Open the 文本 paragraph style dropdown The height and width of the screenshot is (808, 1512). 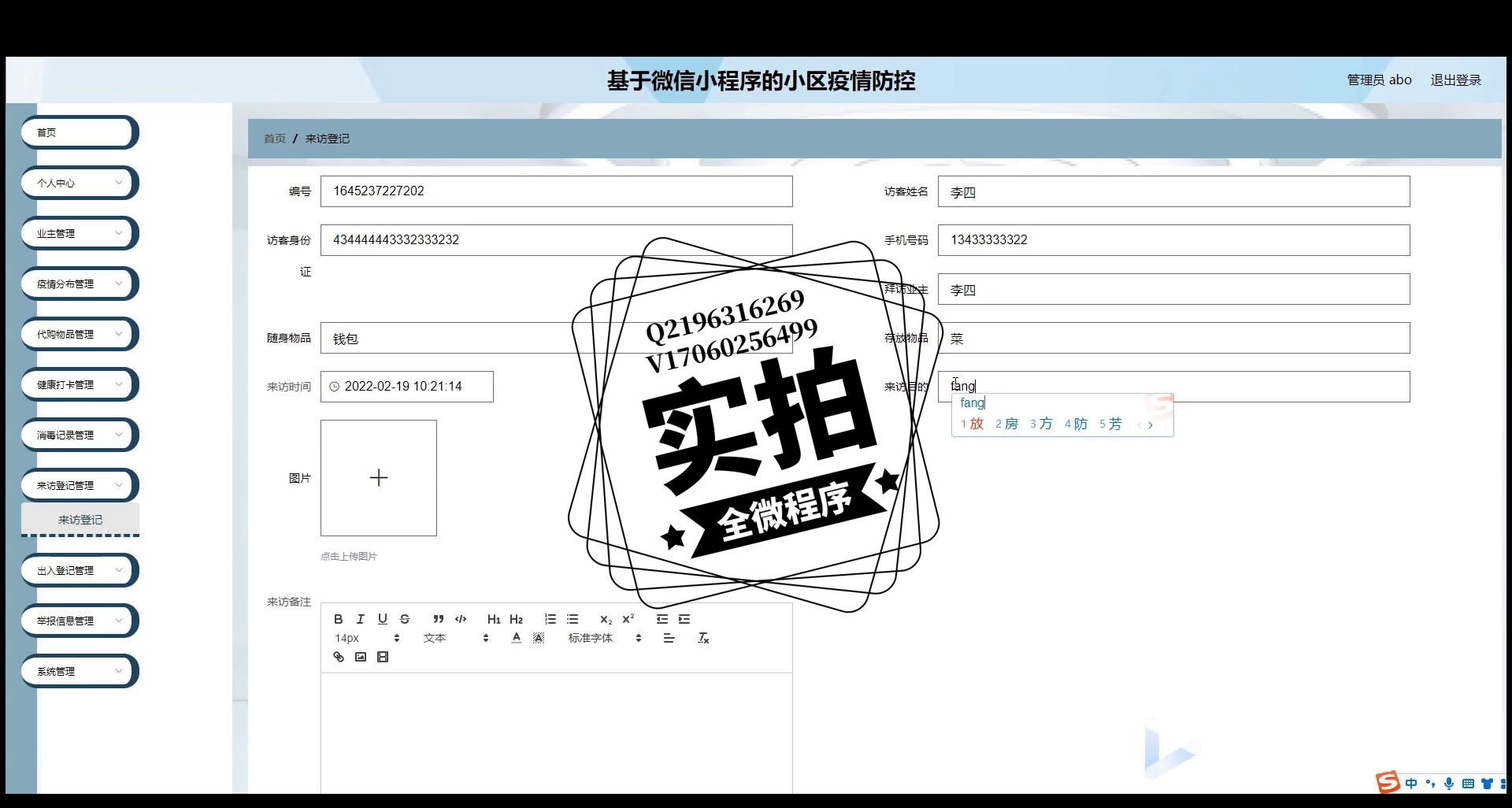456,638
